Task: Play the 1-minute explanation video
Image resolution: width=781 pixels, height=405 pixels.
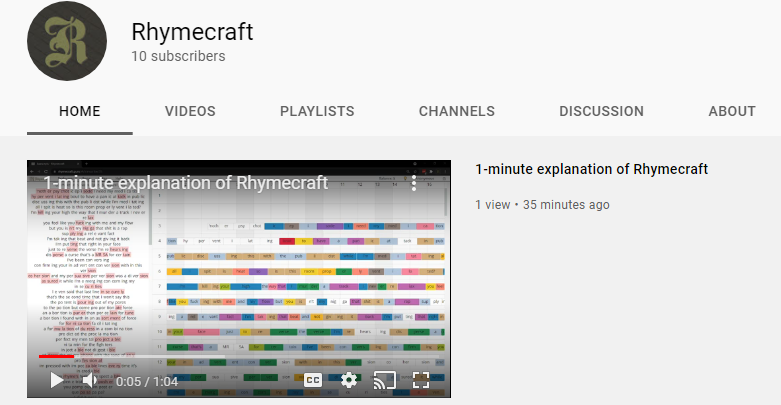Action: click(x=57, y=381)
